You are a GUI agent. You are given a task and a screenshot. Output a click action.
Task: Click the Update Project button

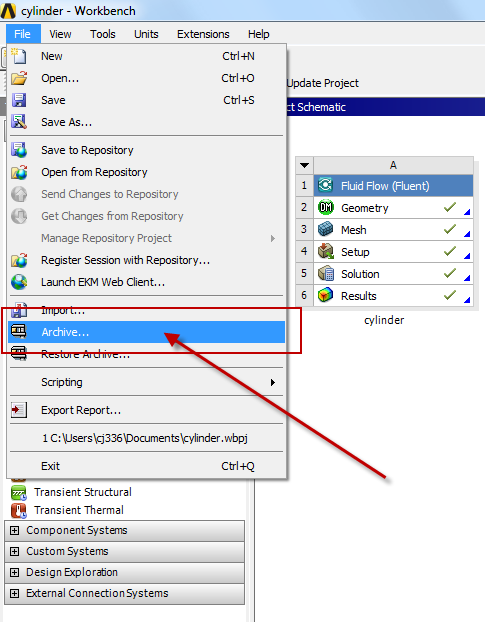pyautogui.click(x=322, y=83)
